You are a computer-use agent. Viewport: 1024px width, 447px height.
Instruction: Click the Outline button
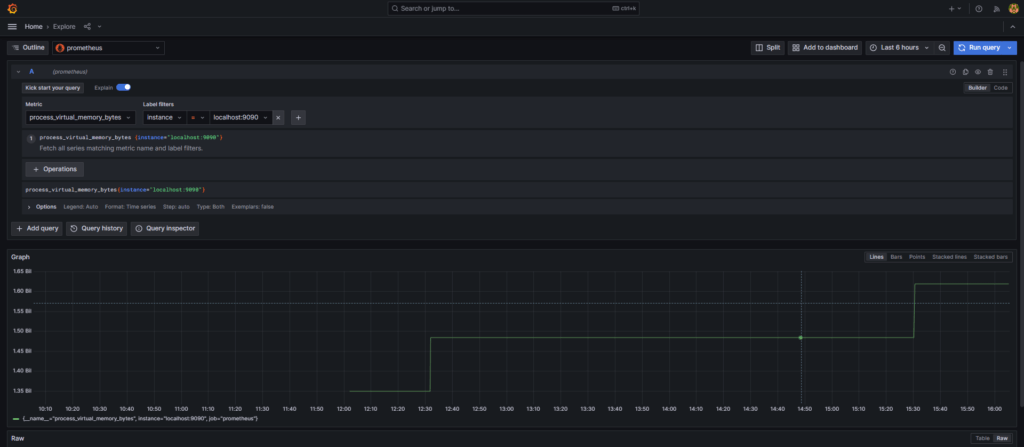[28, 48]
